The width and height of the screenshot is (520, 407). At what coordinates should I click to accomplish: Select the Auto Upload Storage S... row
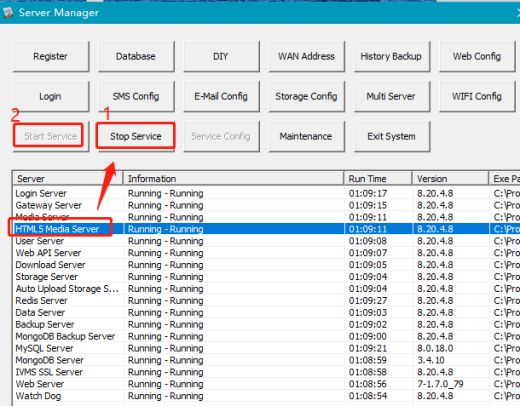coord(267,289)
